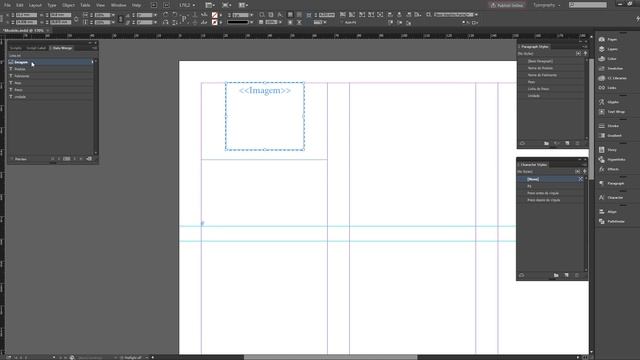
Task: Click Rotate 90° clockwise icon in control bar
Action: coord(165,14)
